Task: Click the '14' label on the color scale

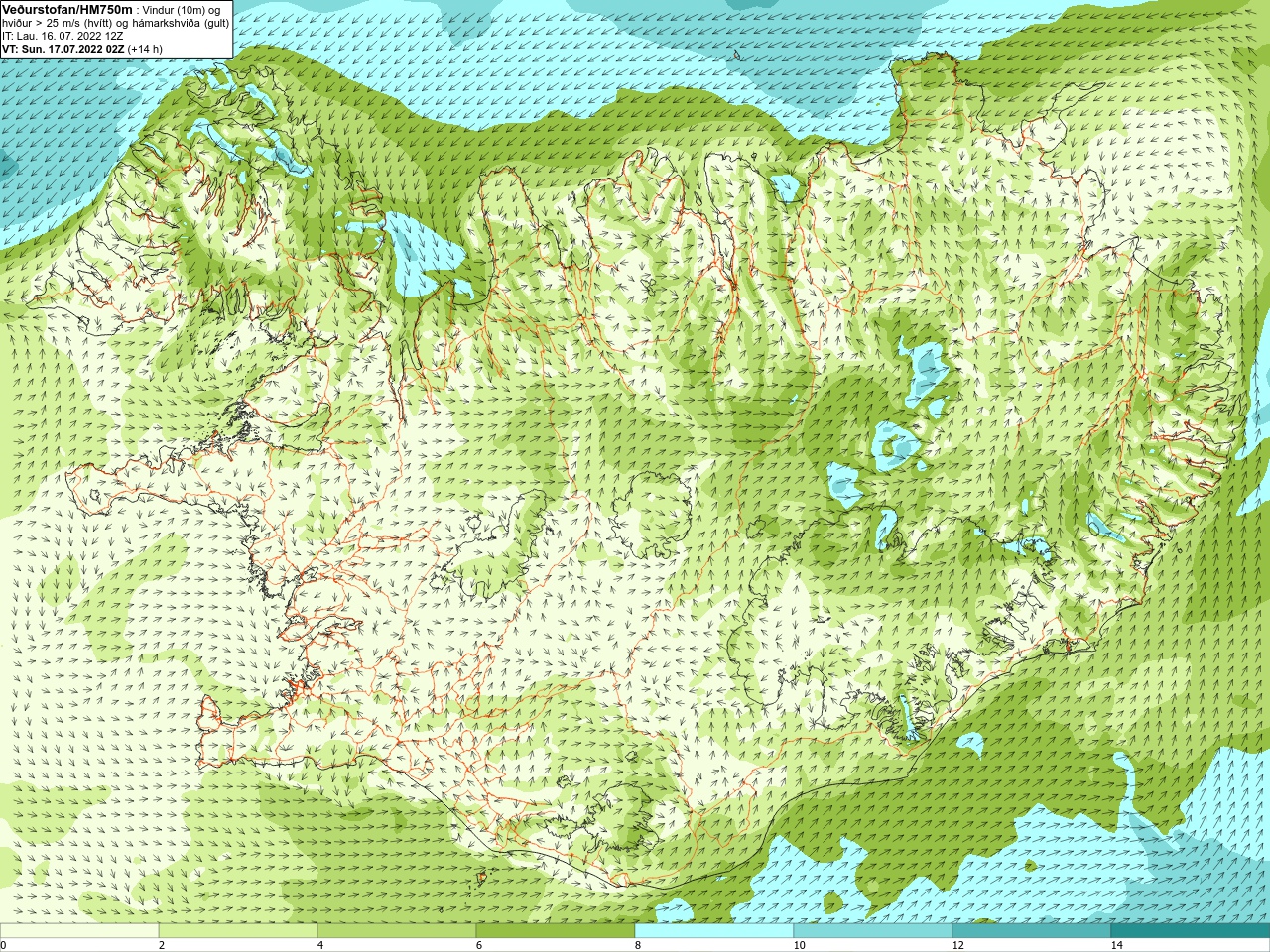Action: (x=1116, y=945)
